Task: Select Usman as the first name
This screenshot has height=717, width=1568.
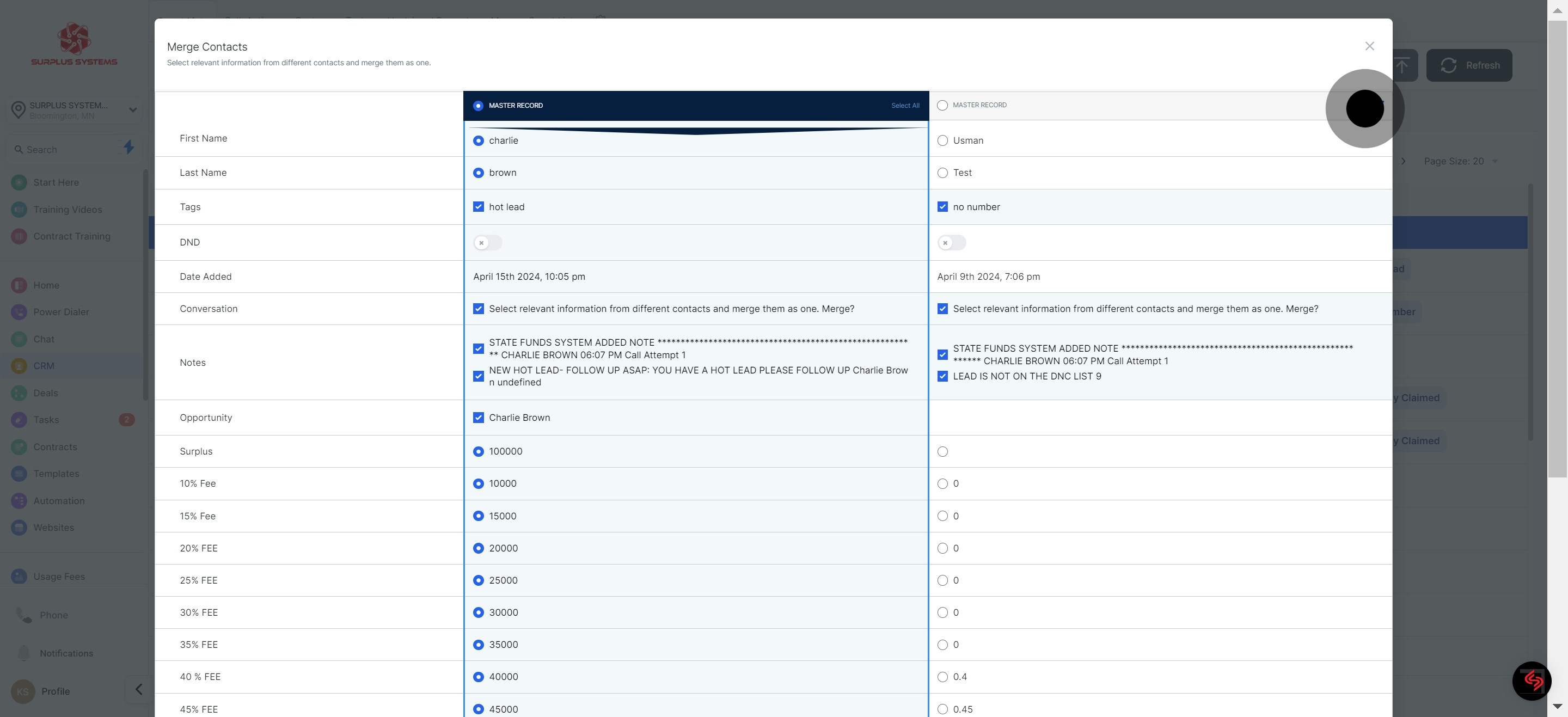Action: click(943, 140)
